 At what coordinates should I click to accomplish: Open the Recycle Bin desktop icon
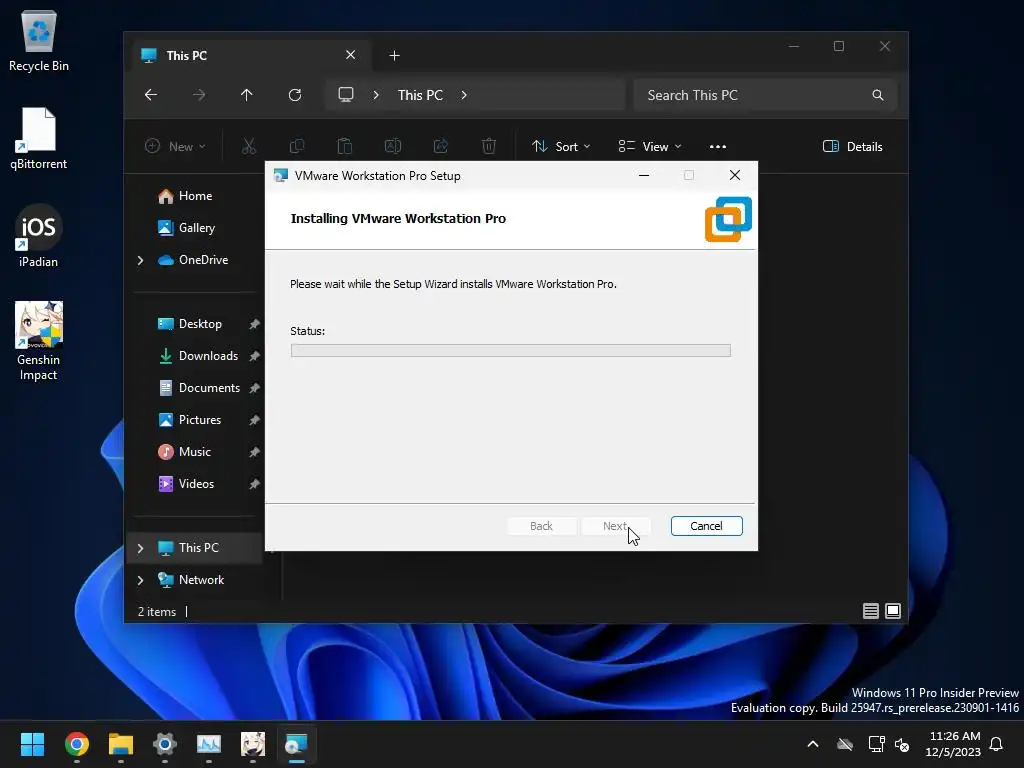click(x=39, y=40)
